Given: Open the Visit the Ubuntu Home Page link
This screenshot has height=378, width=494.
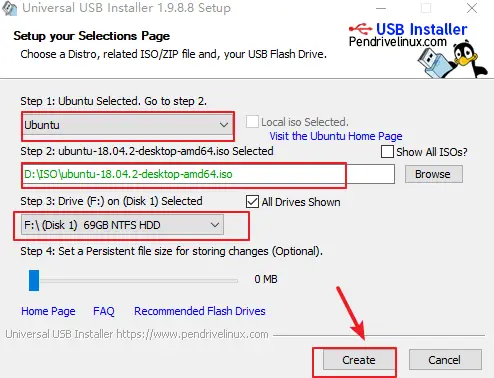Looking at the screenshot, I should [336, 136].
